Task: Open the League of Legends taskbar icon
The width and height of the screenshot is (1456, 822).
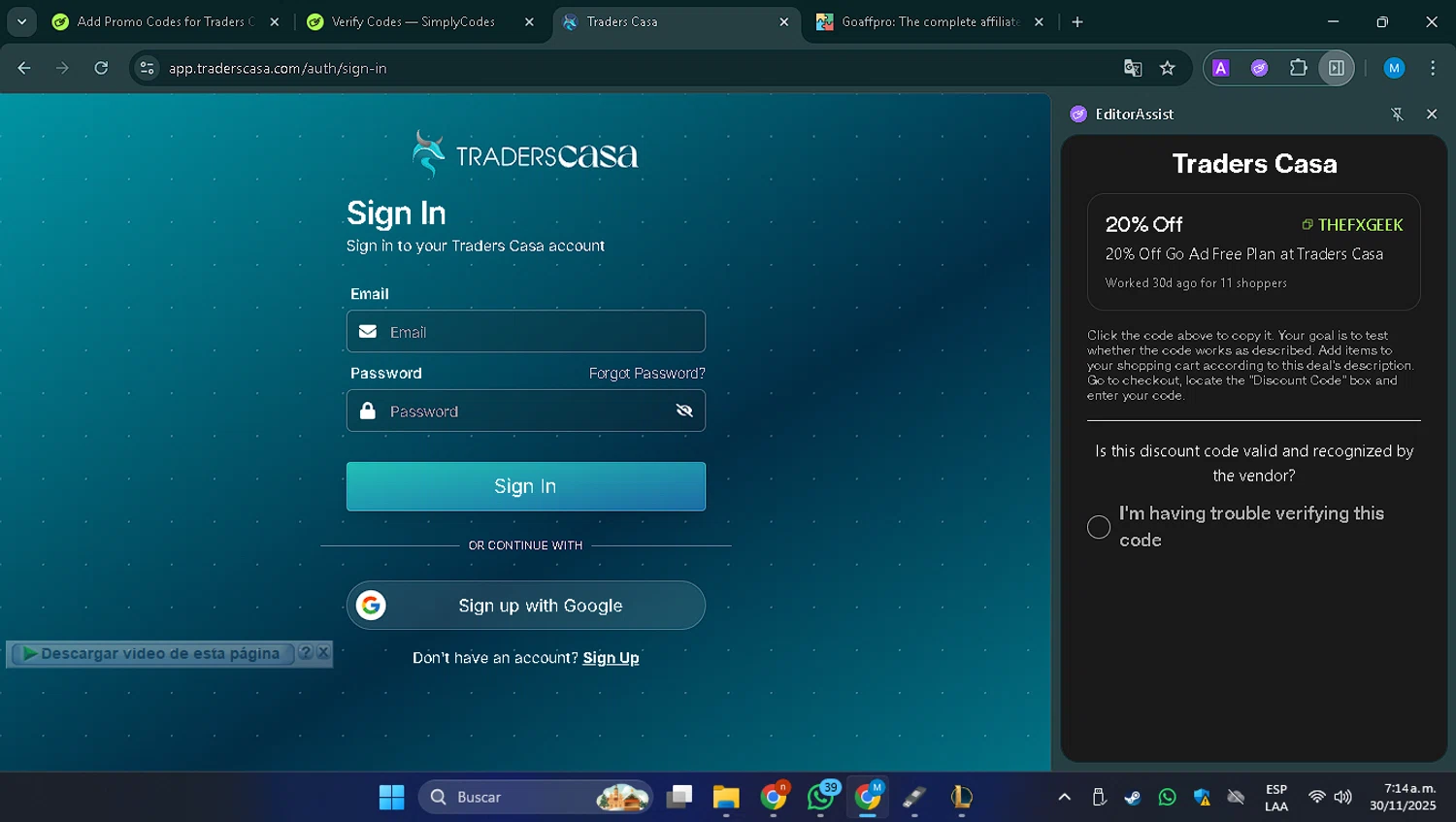Action: point(962,797)
